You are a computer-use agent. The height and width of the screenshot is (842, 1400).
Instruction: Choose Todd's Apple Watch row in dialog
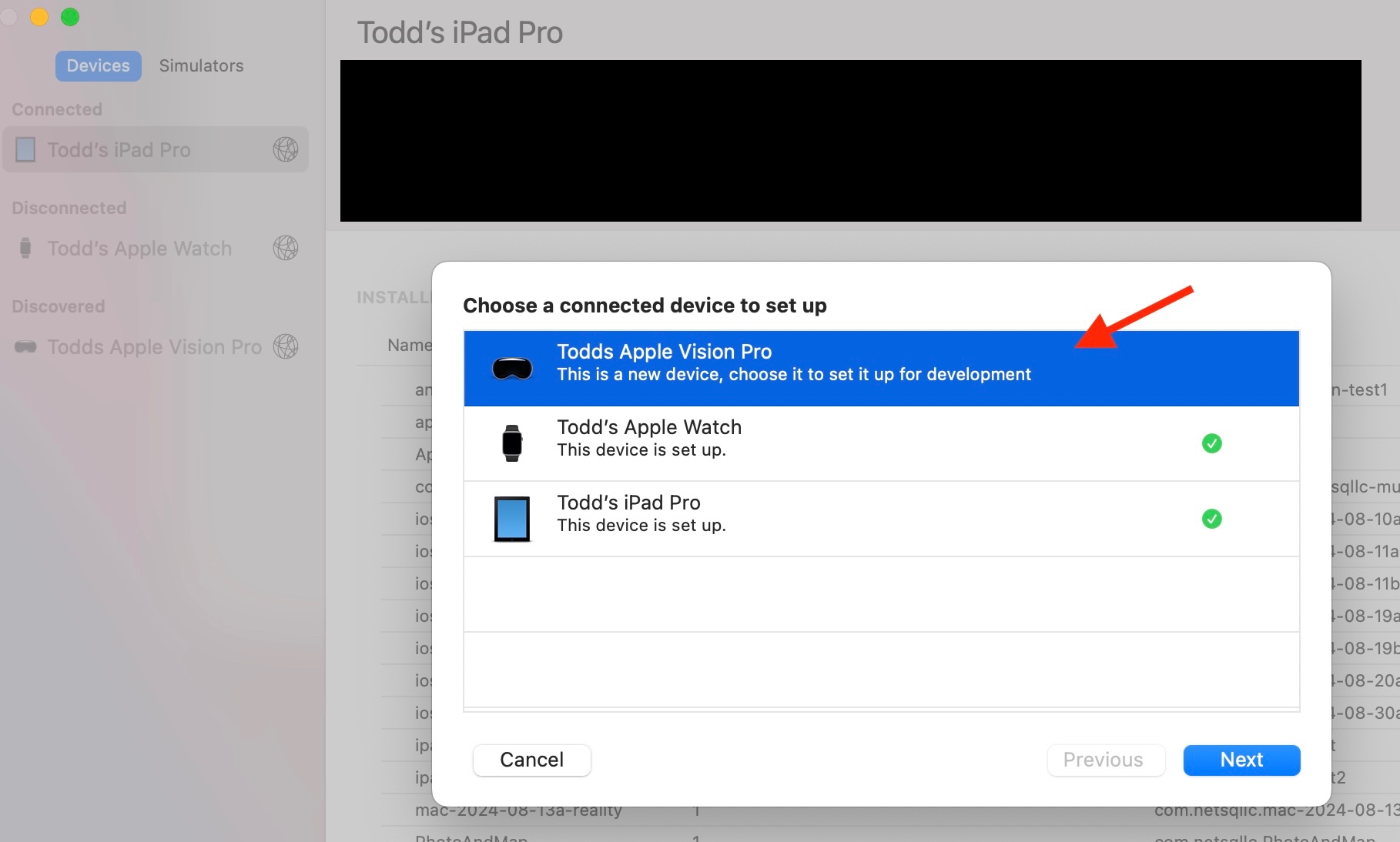click(x=881, y=443)
